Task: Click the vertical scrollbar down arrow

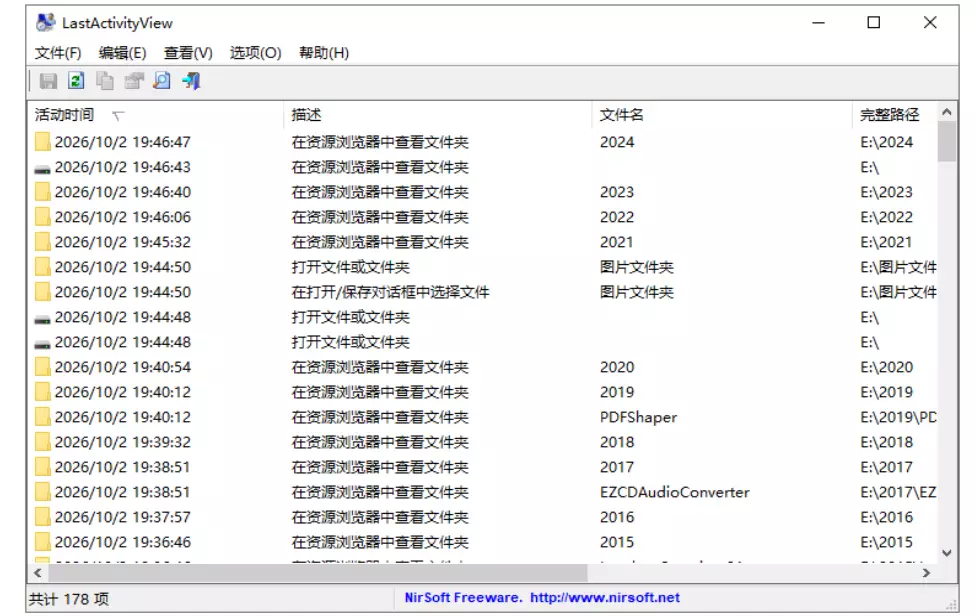Action: tap(946, 553)
